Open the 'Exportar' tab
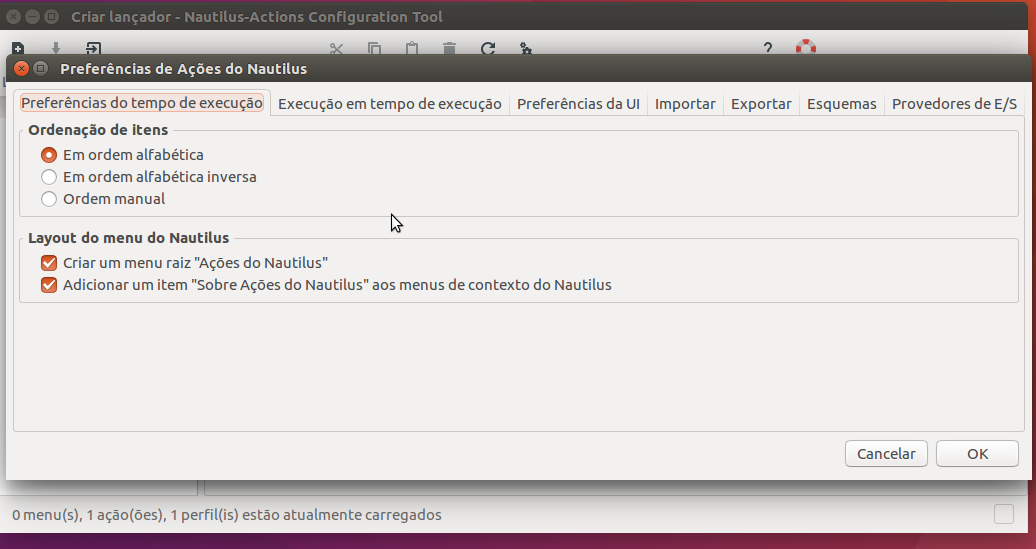Screen dimensions: 1036x549 (x=761, y=104)
